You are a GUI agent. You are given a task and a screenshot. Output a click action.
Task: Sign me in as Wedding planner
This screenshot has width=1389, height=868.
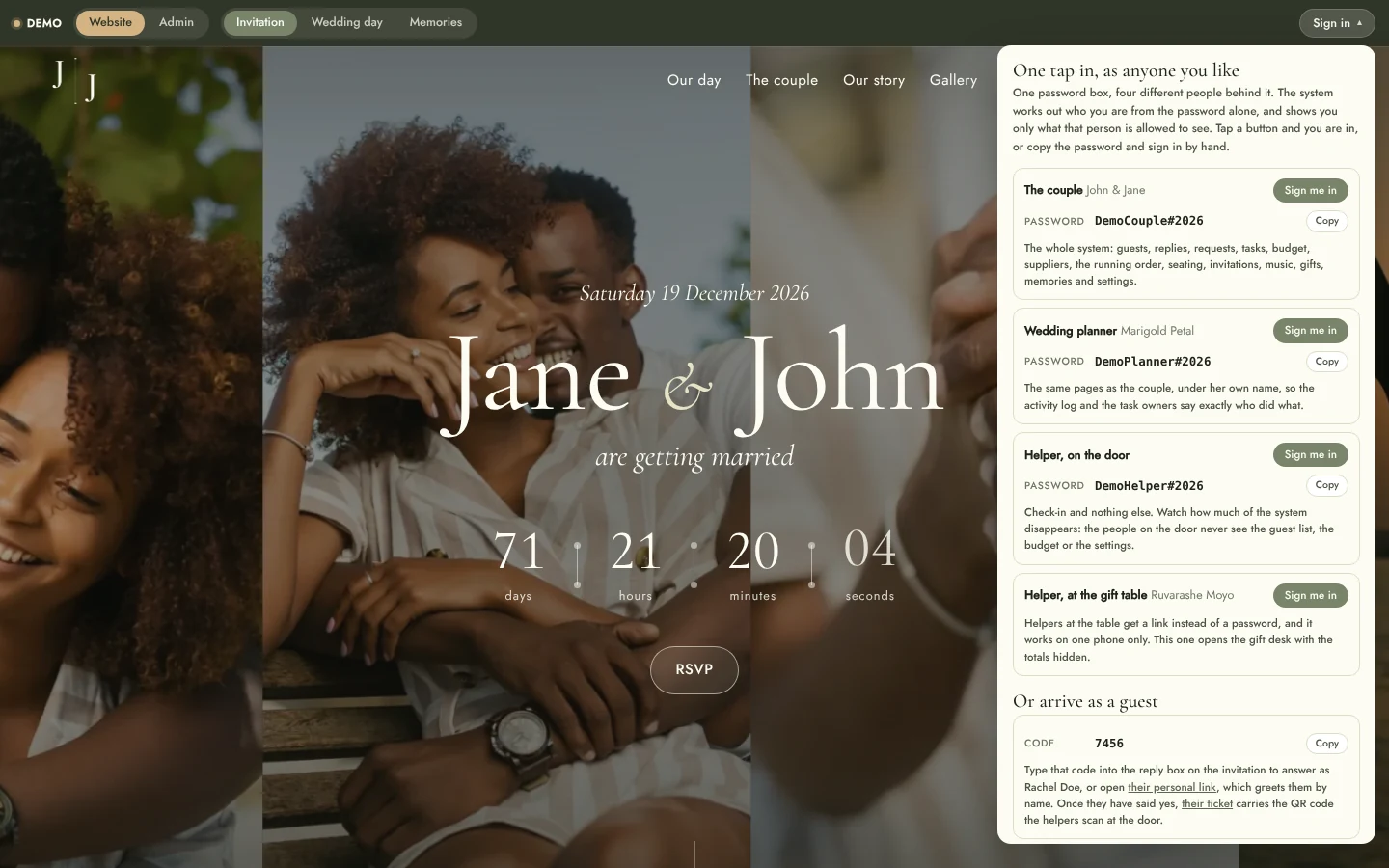pos(1310,331)
